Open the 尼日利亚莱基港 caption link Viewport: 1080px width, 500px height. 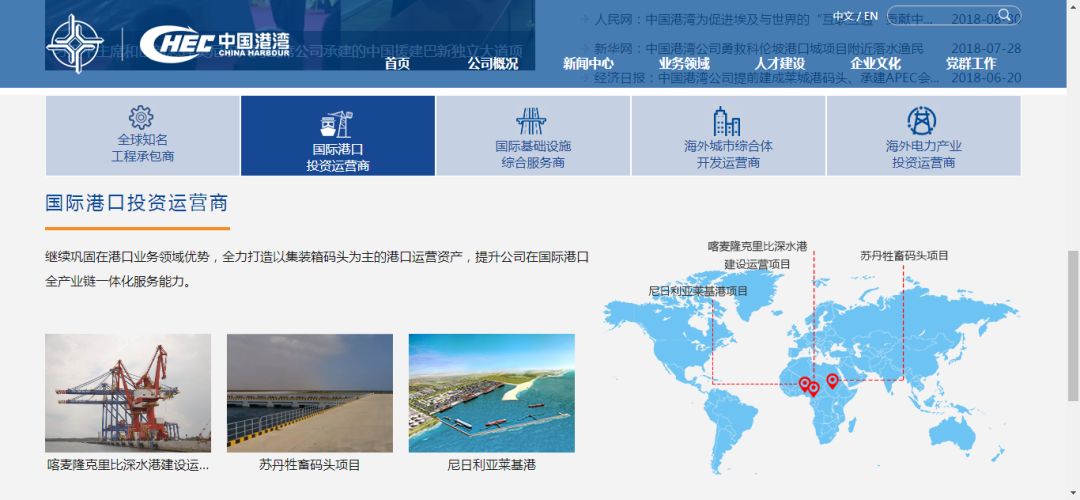(491, 465)
